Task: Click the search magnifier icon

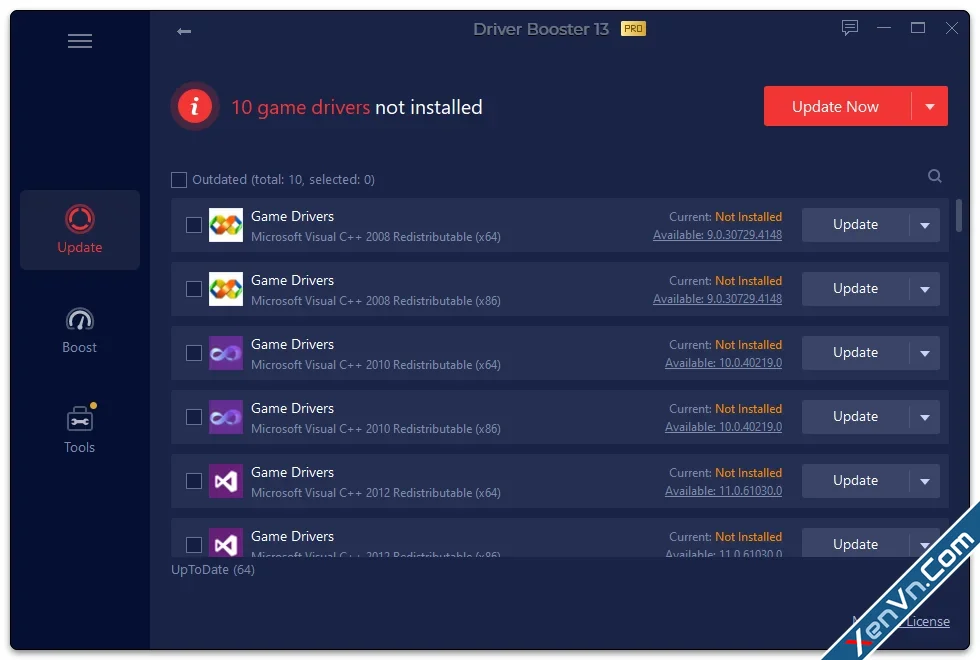Action: [x=934, y=176]
